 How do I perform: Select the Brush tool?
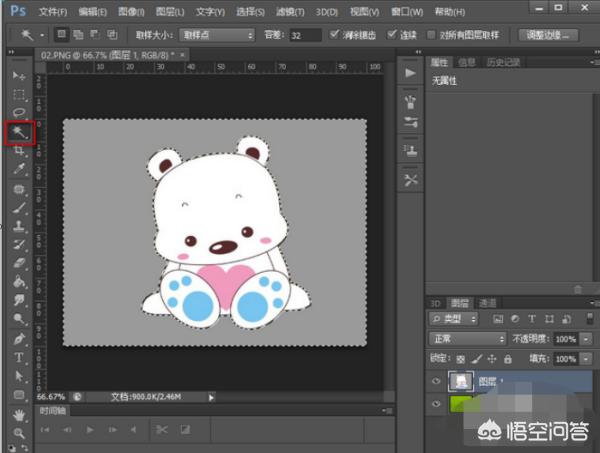click(x=19, y=208)
